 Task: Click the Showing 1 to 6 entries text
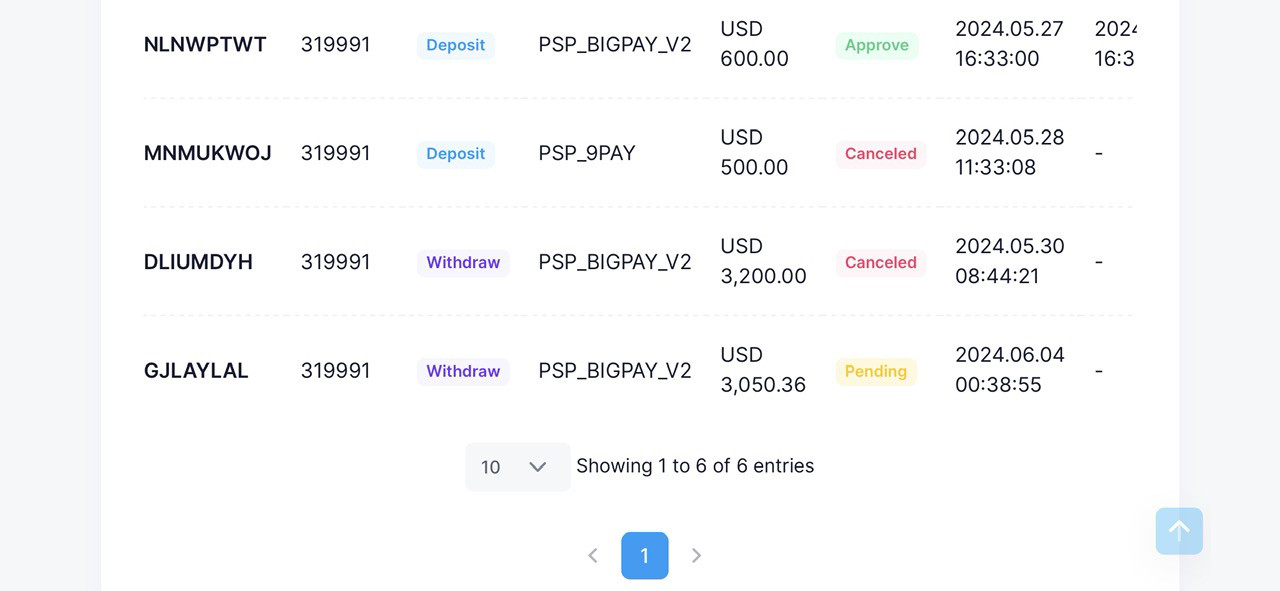point(695,466)
